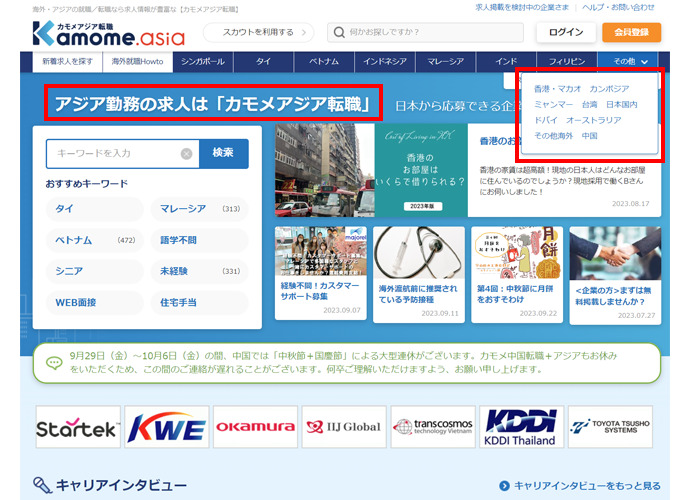Choose その他海外 in the dropdown
The image size is (690, 500).
pos(554,136)
